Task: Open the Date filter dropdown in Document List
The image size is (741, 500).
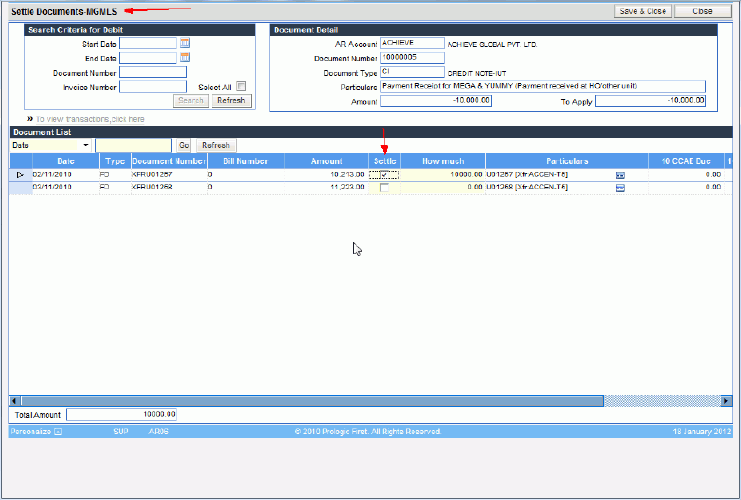Action: point(87,145)
